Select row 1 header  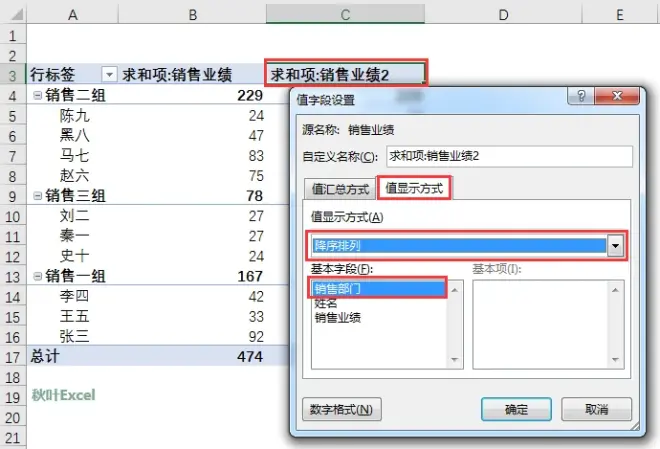13,35
